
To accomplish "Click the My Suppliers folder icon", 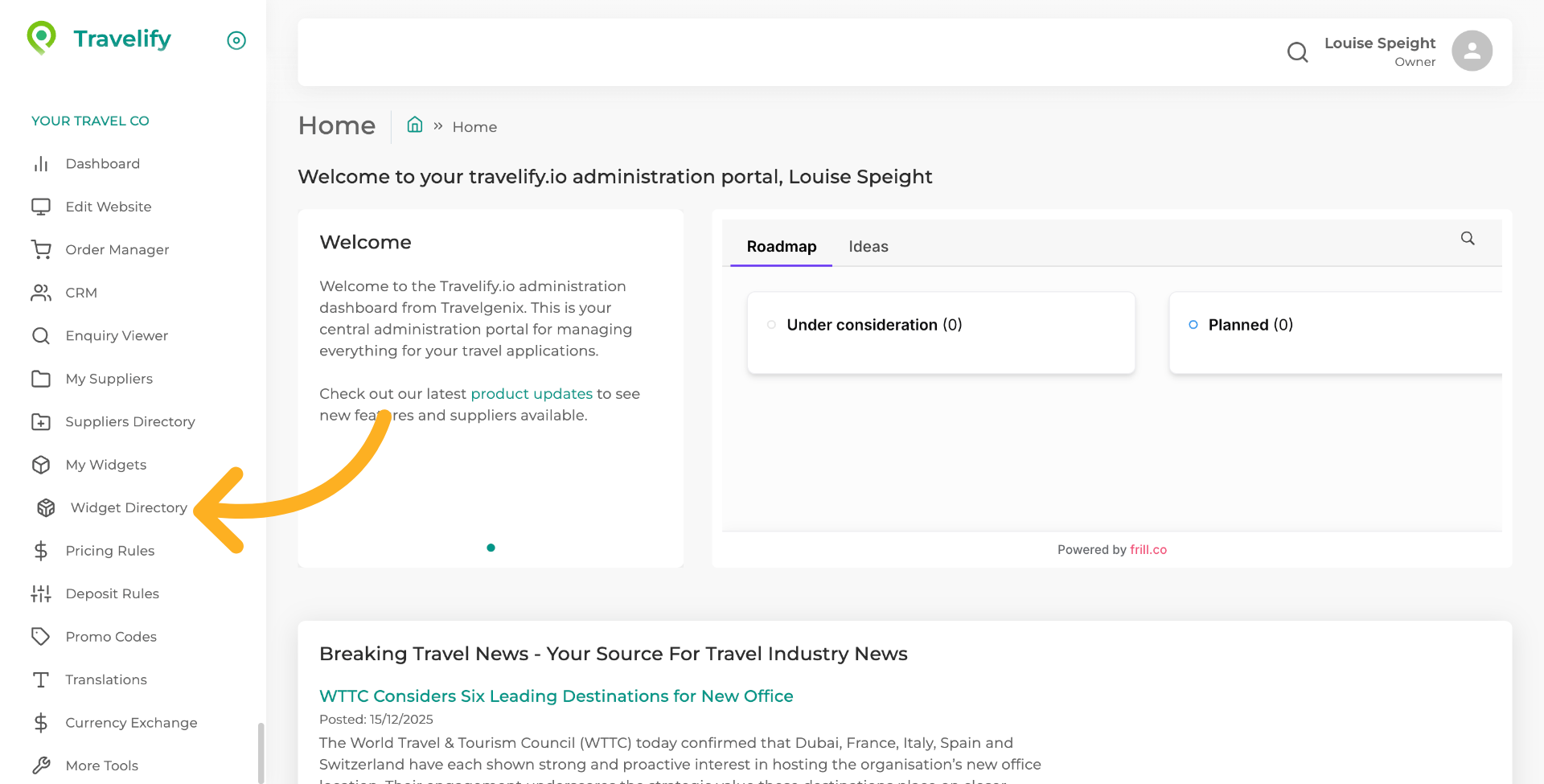I will (x=41, y=379).
